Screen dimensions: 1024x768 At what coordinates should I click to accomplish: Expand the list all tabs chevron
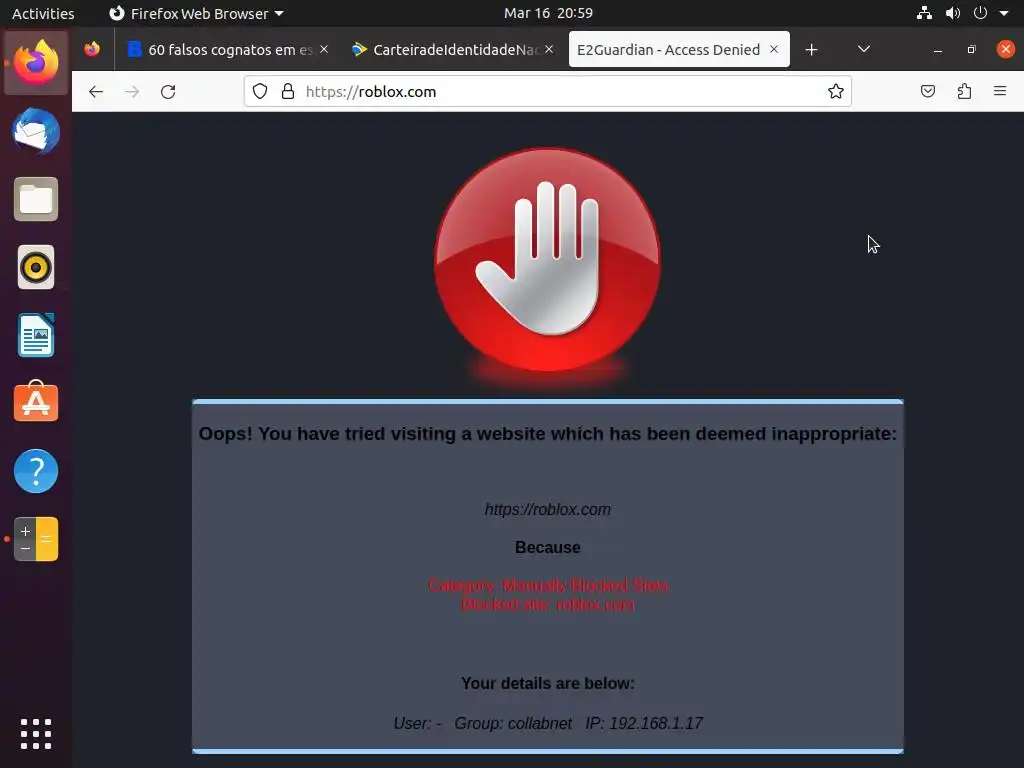863,50
